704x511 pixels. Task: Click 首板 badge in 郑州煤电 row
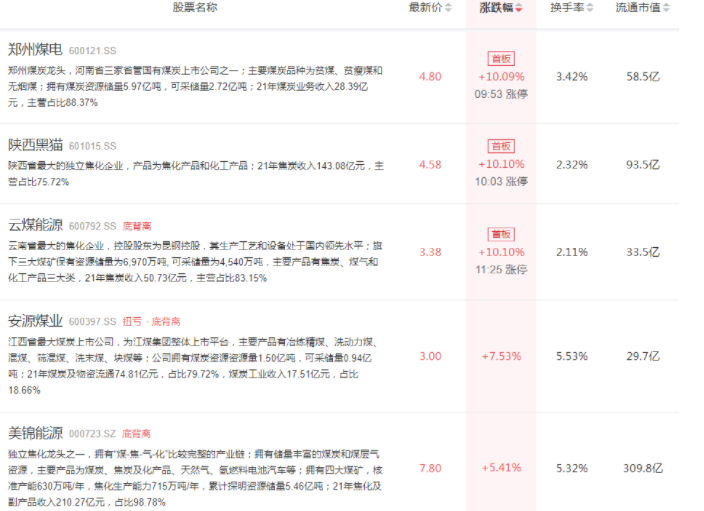click(x=501, y=59)
